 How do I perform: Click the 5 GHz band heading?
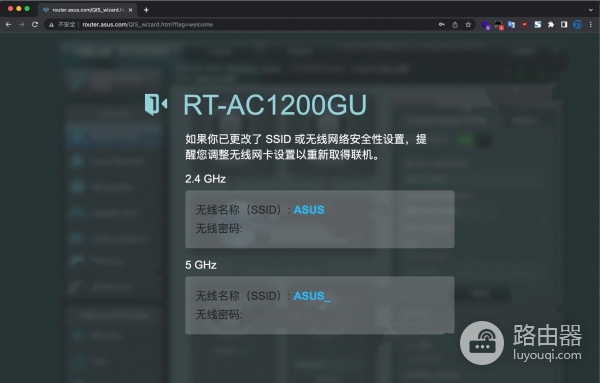(x=201, y=265)
